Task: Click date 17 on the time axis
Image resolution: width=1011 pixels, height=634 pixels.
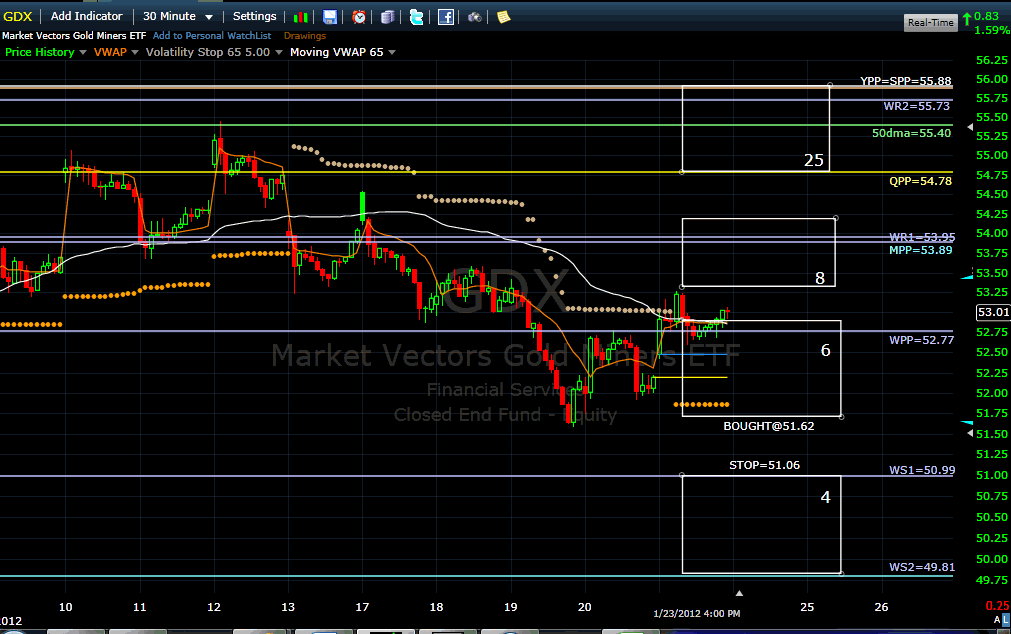Action: [x=362, y=607]
